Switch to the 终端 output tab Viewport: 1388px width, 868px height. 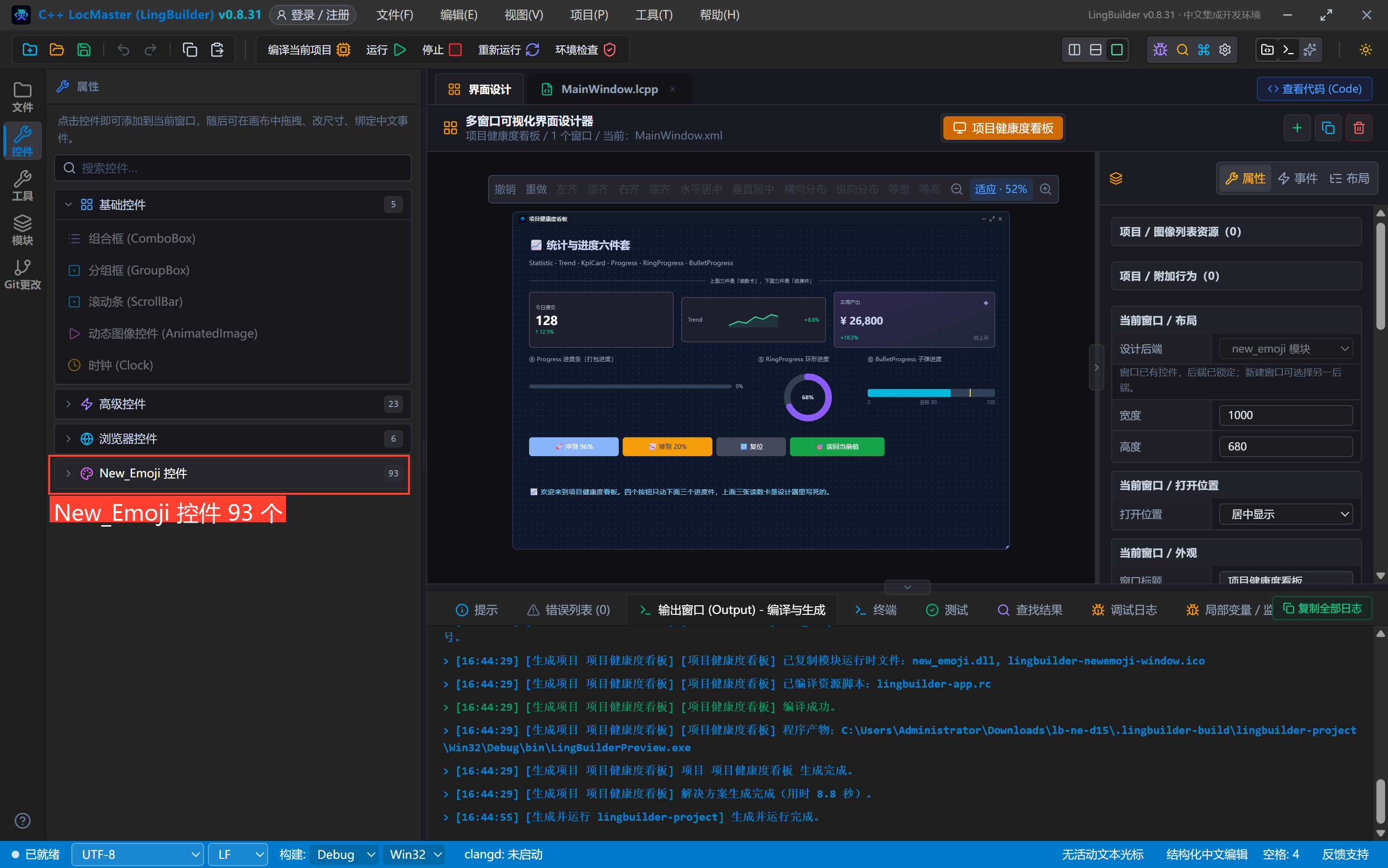tap(875, 610)
